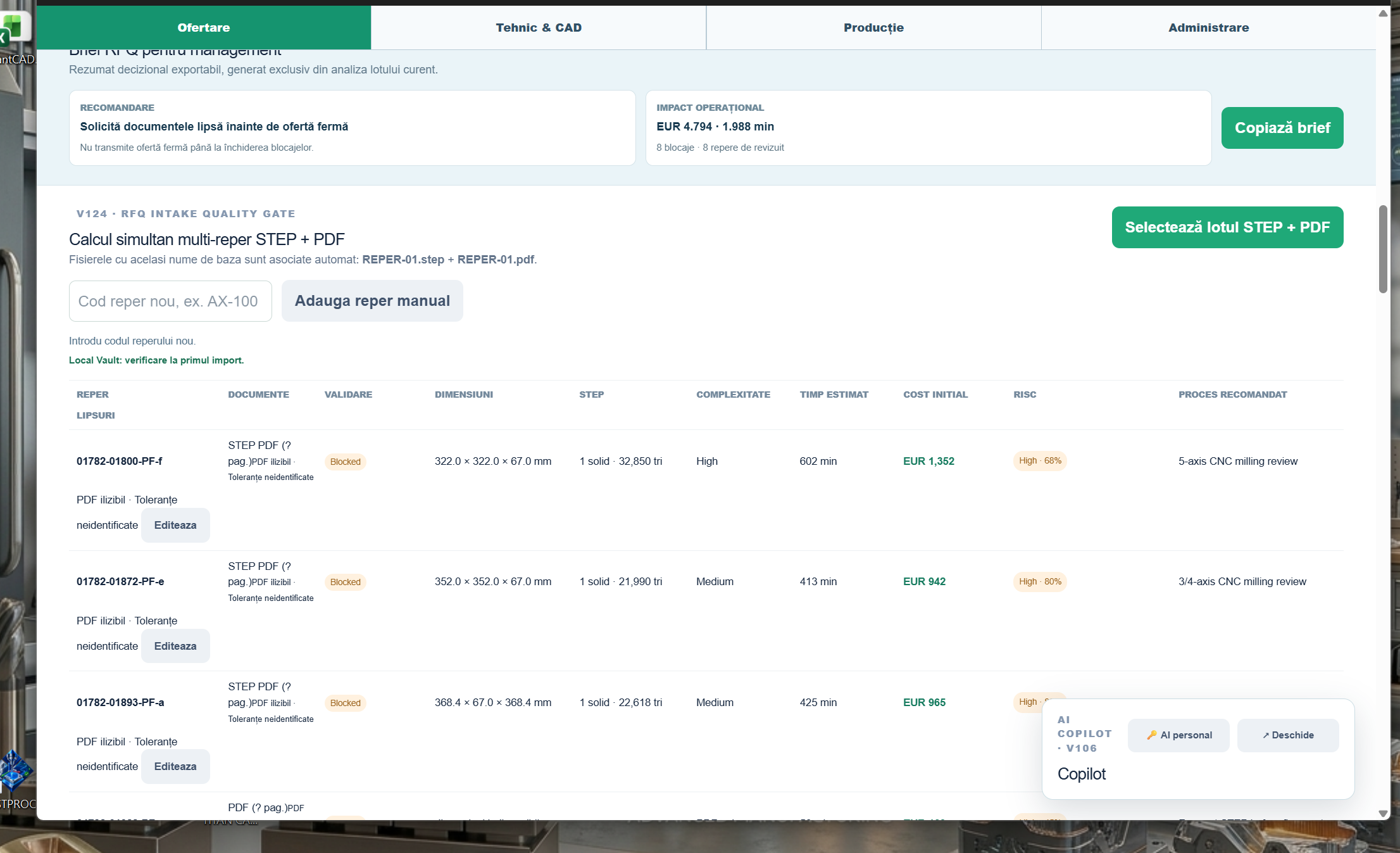This screenshot has height=853, width=1400.
Task: Go to the Administrare tab
Action: click(1208, 27)
